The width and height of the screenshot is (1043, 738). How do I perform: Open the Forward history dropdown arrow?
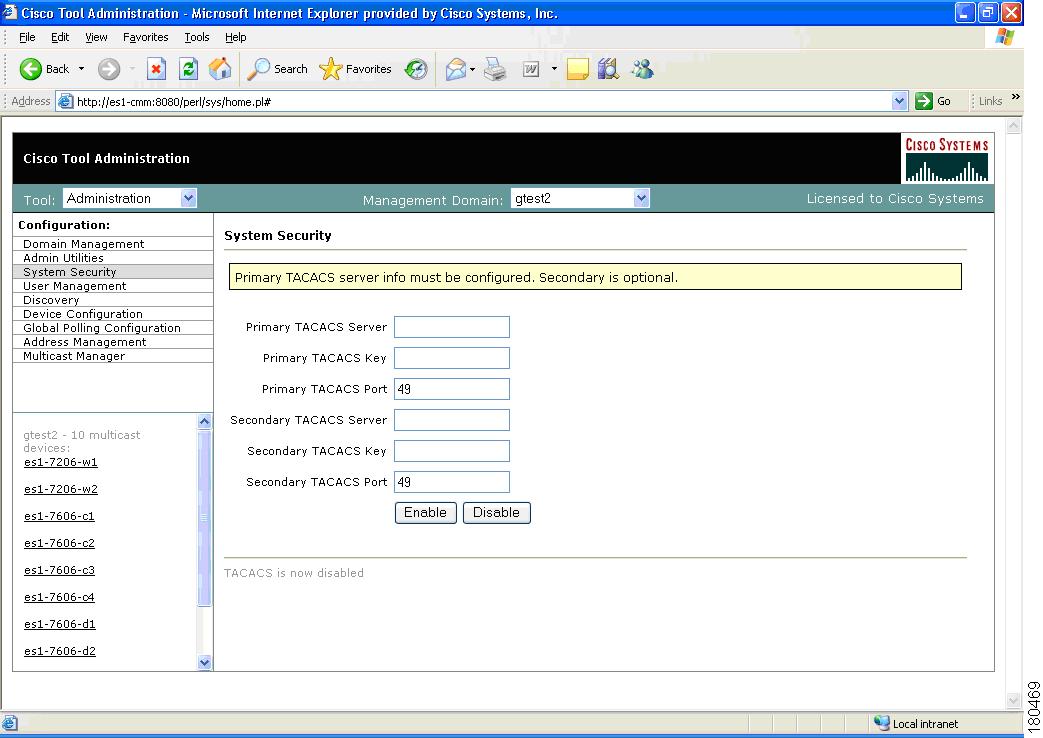(132, 69)
